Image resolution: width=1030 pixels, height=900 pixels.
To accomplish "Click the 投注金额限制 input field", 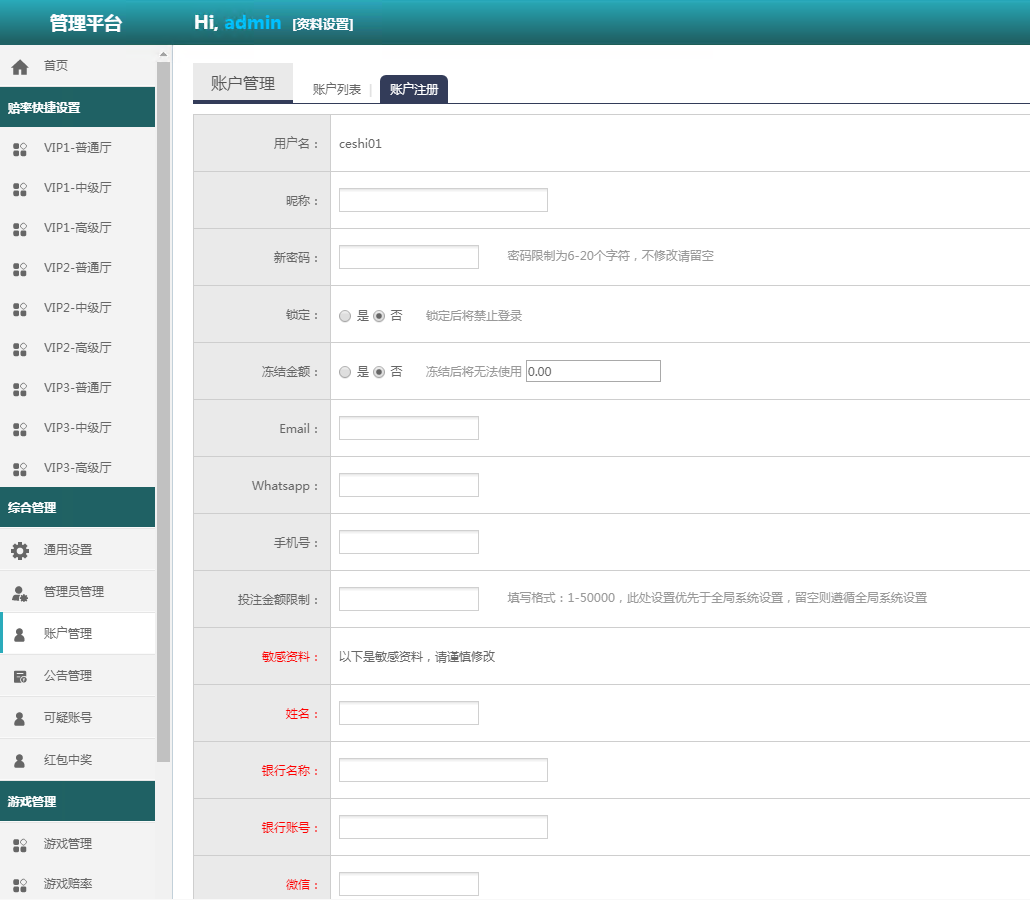I will coord(408,599).
